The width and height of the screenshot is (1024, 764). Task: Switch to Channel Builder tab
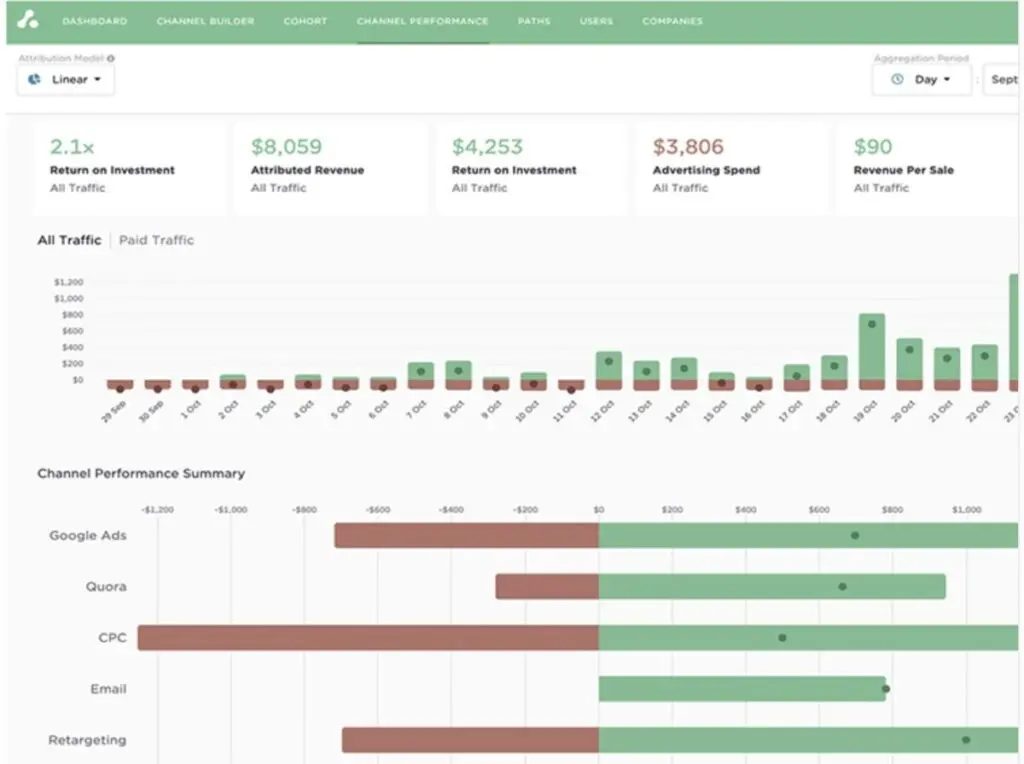pos(205,21)
